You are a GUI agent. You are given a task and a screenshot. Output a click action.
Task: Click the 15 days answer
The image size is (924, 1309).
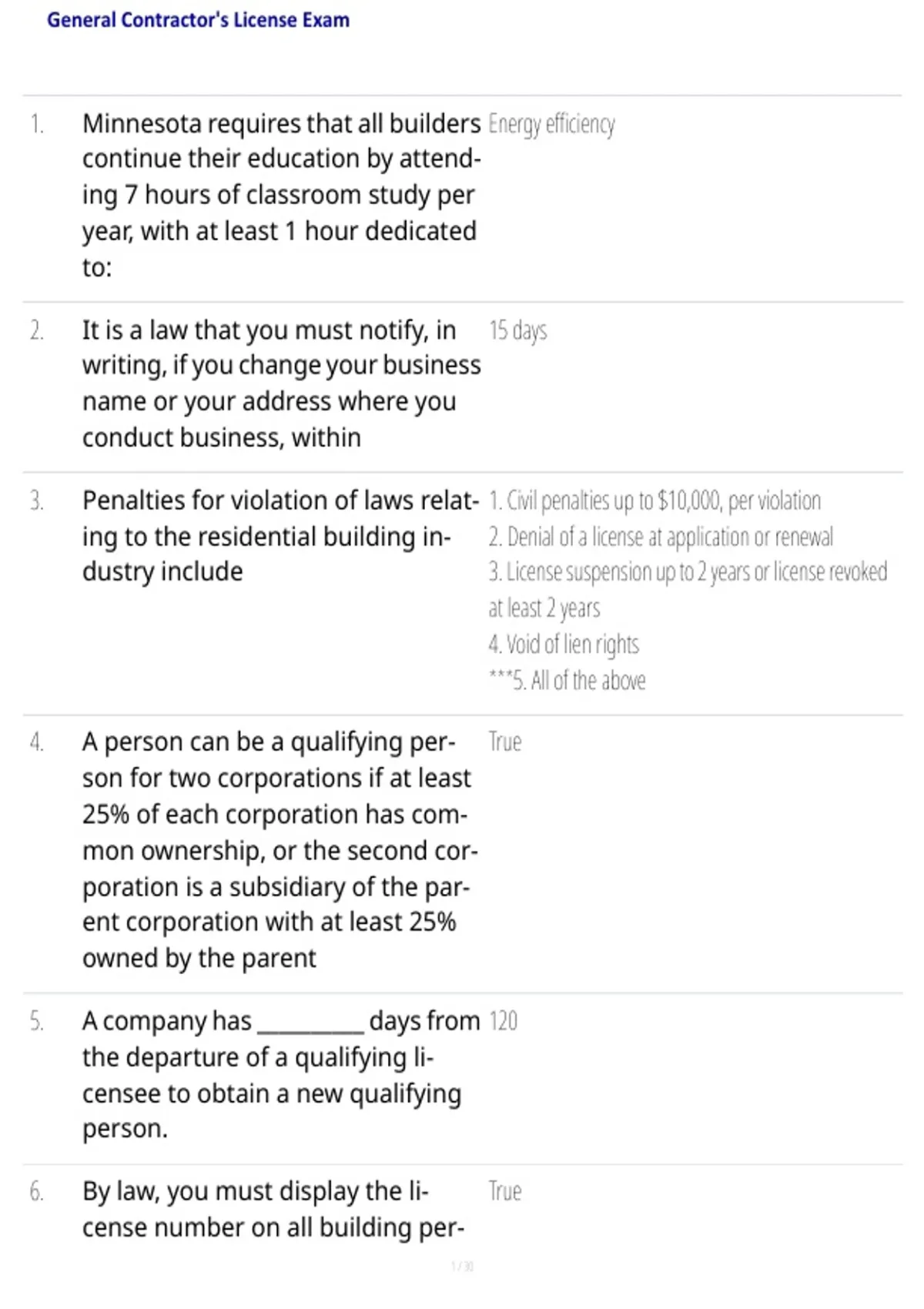517,330
